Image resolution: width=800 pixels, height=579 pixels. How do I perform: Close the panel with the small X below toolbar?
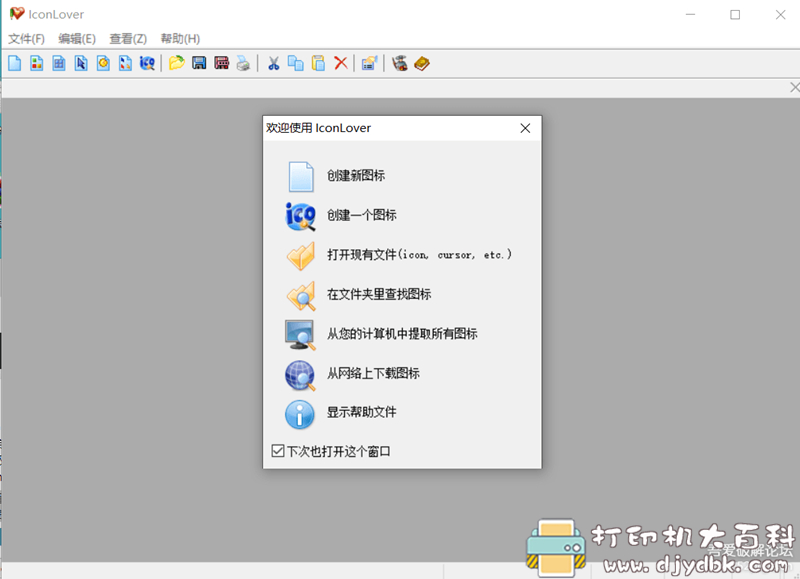[794, 88]
